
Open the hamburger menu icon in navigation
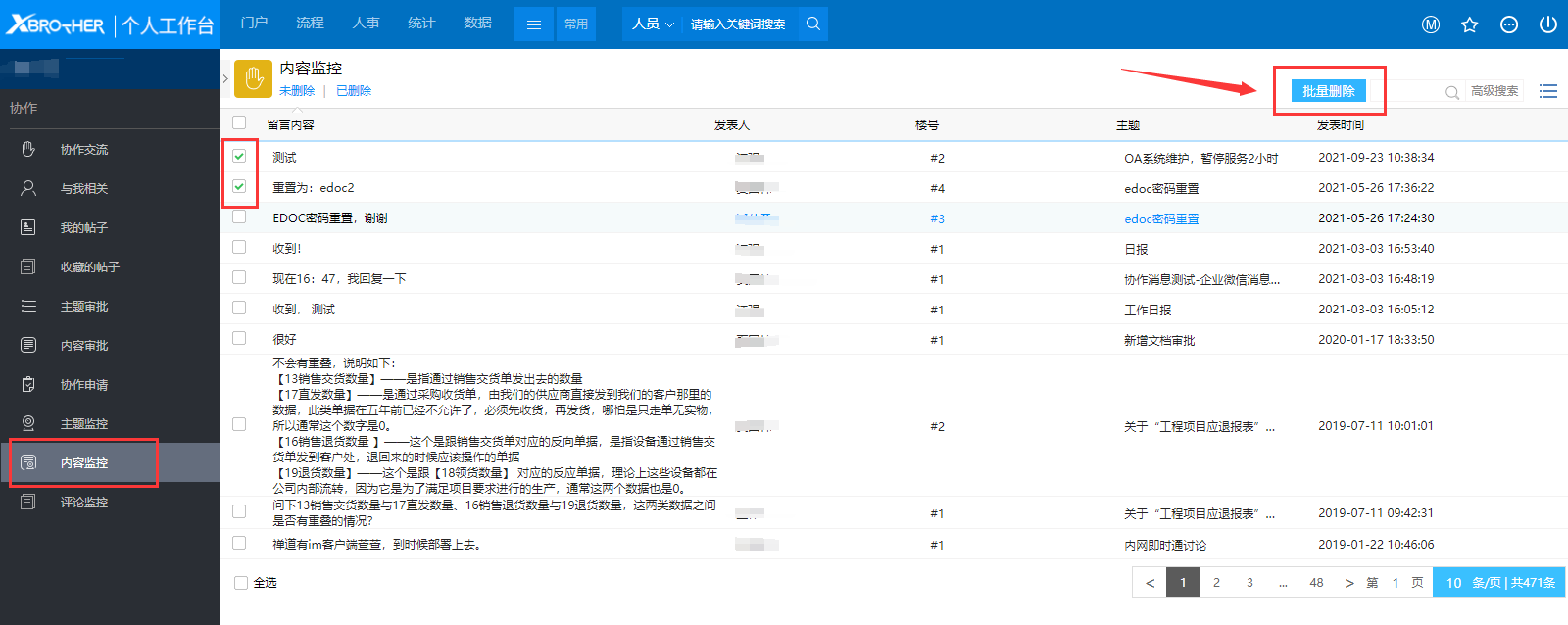pyautogui.click(x=534, y=24)
